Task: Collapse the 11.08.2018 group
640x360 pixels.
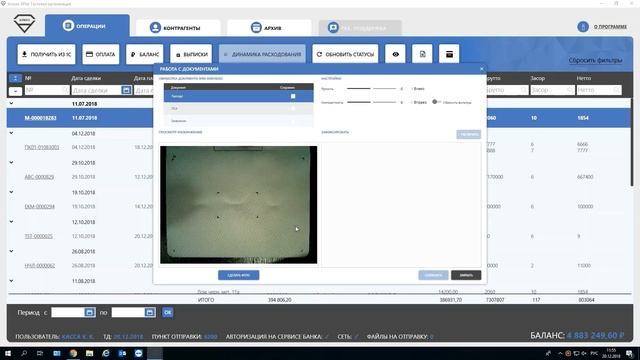Action: (x=11, y=281)
